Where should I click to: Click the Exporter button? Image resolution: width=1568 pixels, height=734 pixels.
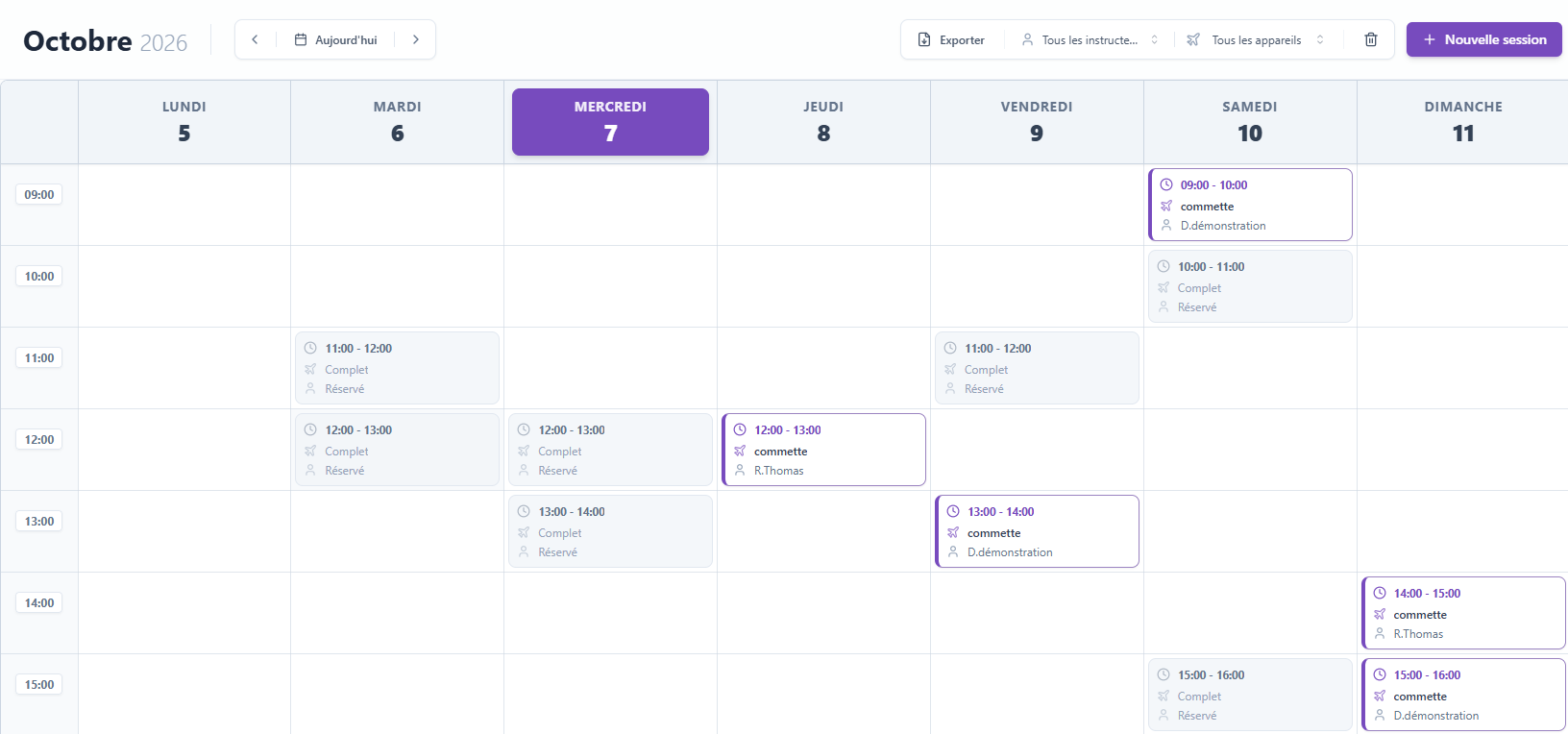tap(951, 39)
